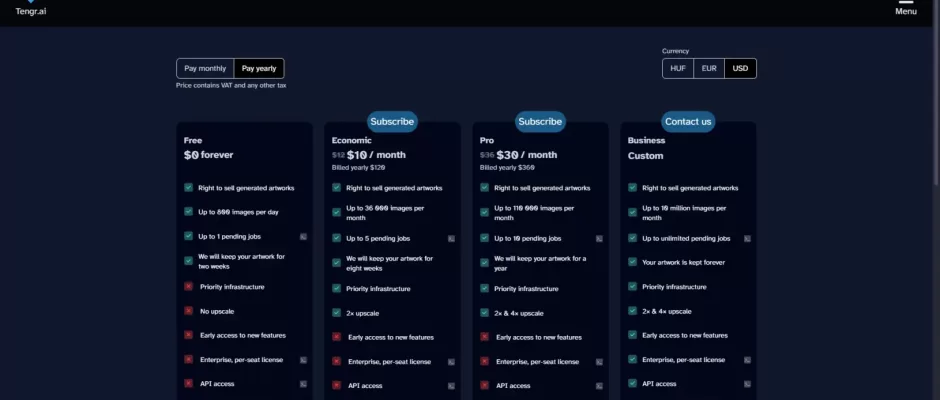Click red cross icon for Free 'No upscale'
Image resolution: width=940 pixels, height=400 pixels.
(x=188, y=311)
